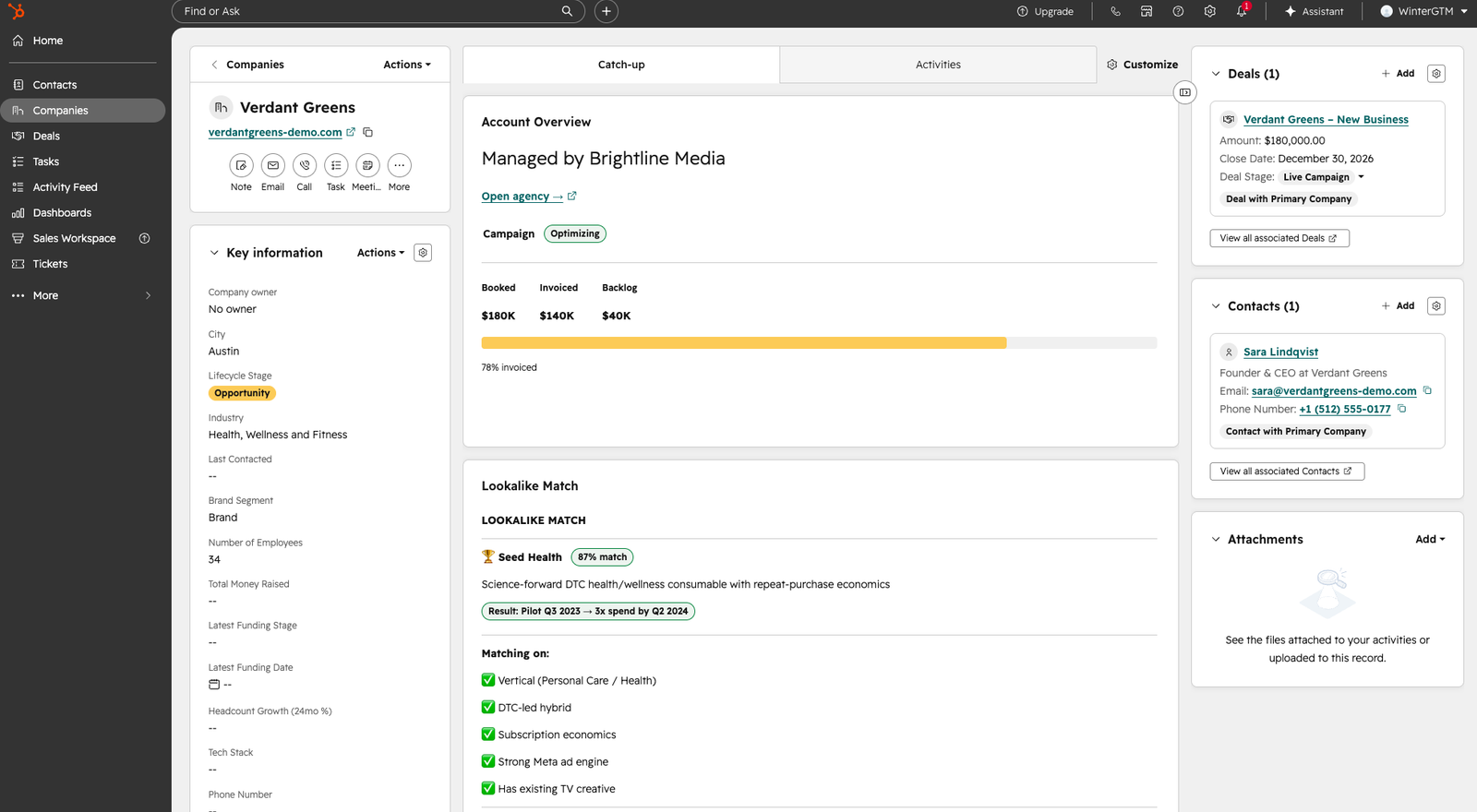Click the Opportunity lifecycle stage badge
Image resolution: width=1477 pixels, height=812 pixels.
click(x=242, y=393)
